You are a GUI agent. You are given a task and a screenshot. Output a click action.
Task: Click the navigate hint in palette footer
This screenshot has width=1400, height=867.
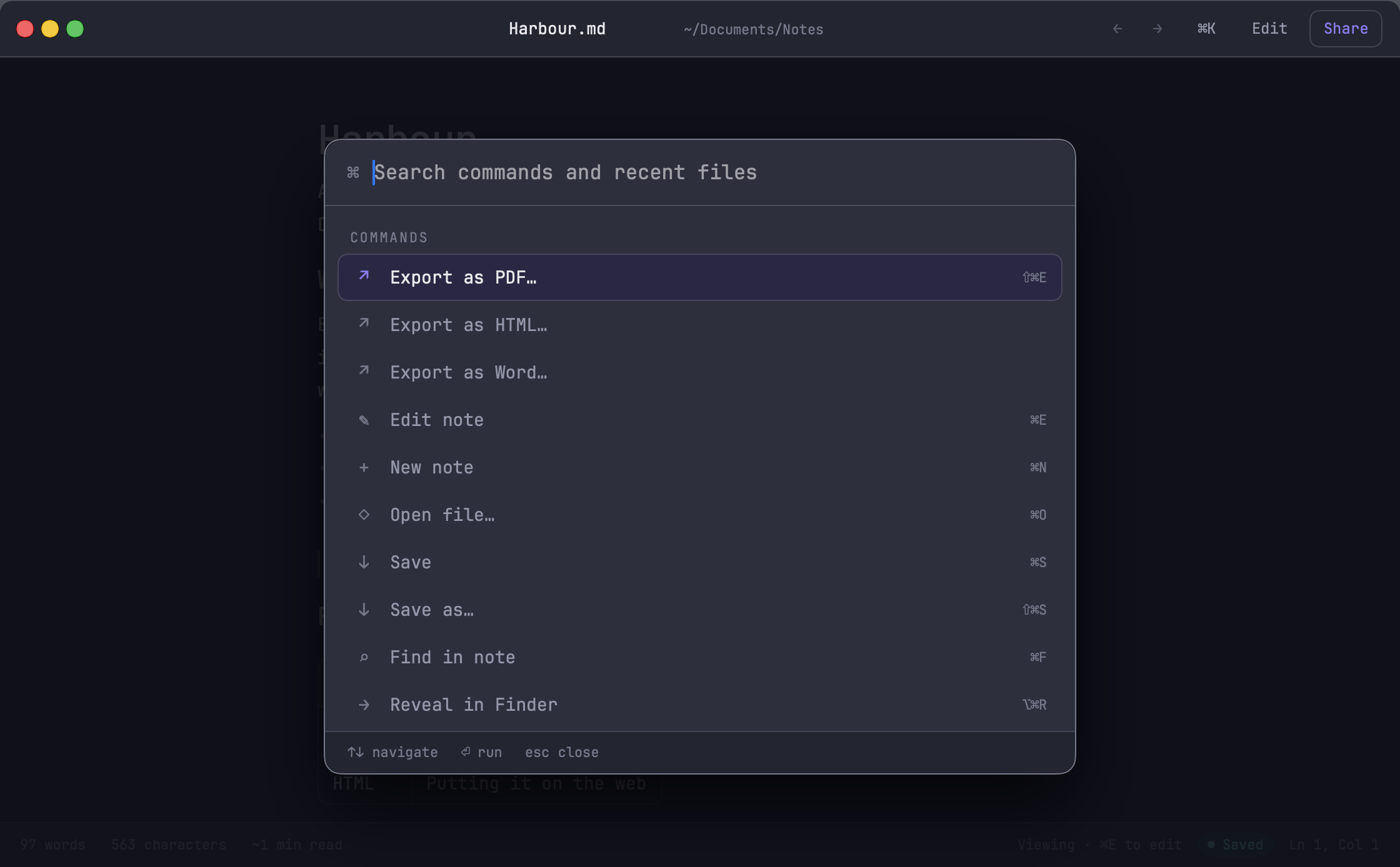point(392,752)
